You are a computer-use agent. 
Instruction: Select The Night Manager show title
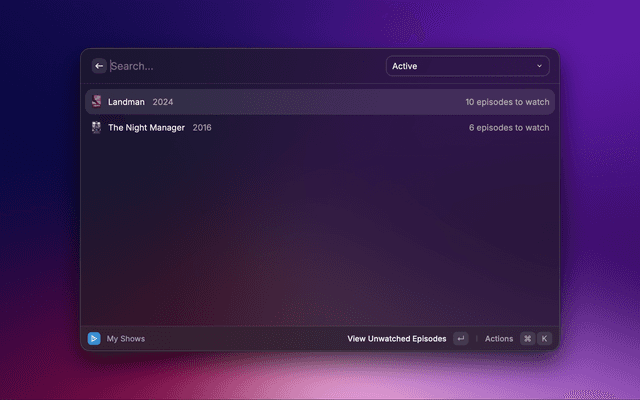pos(146,128)
